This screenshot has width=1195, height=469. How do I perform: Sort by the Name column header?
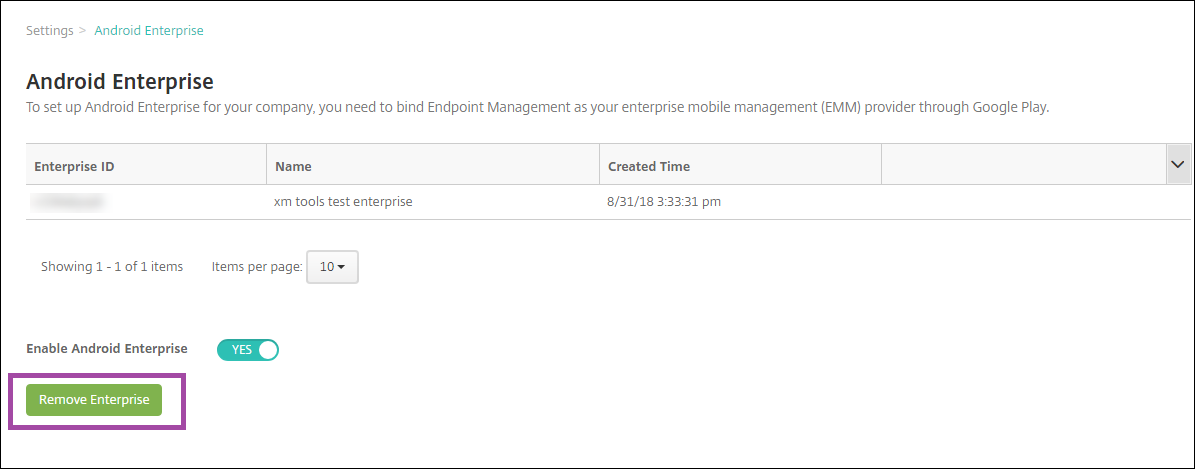point(294,166)
